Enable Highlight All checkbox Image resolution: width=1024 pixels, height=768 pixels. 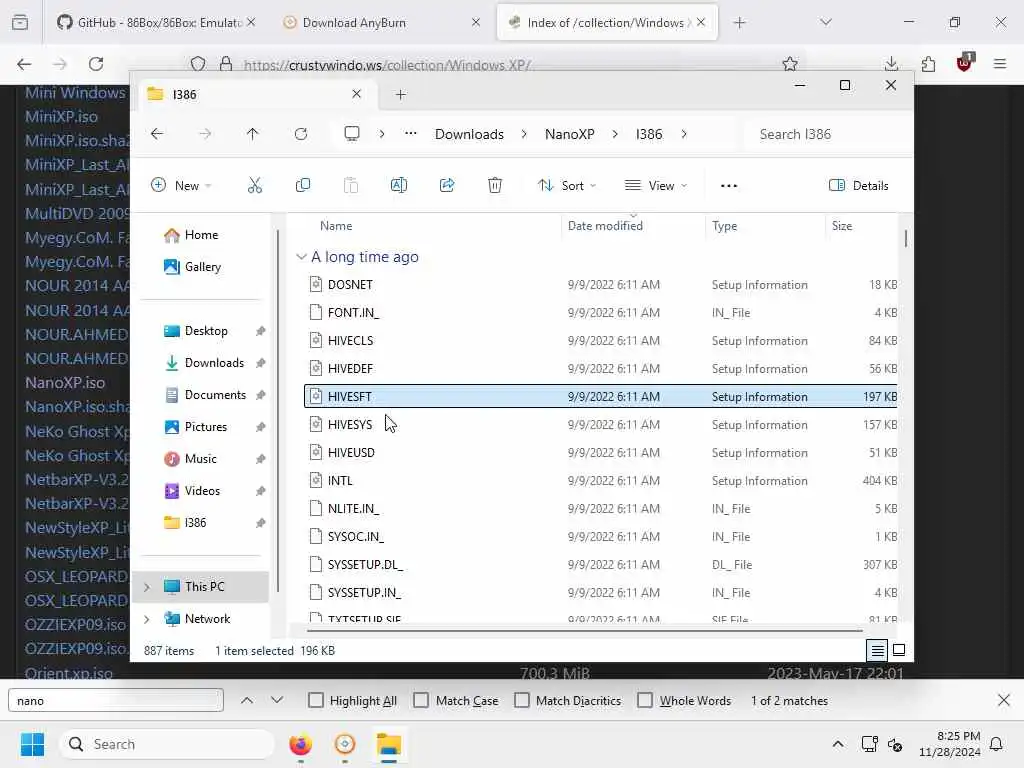point(315,700)
